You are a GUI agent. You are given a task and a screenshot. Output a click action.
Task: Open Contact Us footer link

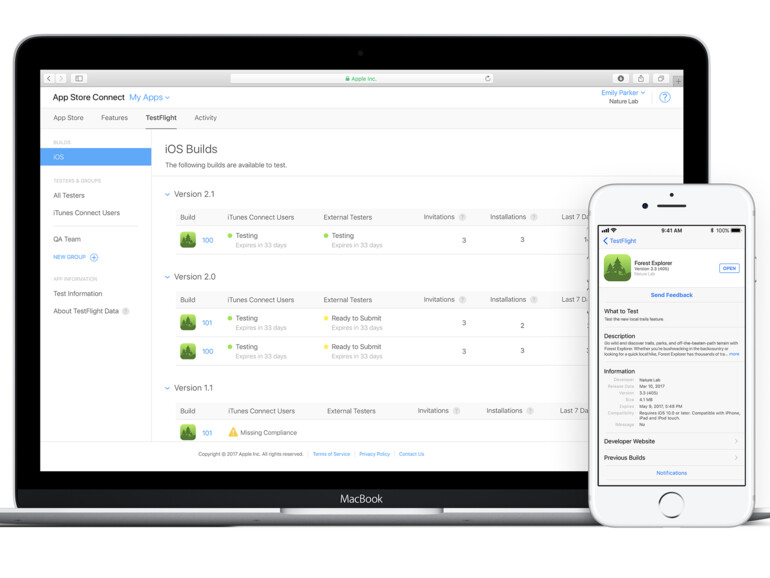pos(412,454)
